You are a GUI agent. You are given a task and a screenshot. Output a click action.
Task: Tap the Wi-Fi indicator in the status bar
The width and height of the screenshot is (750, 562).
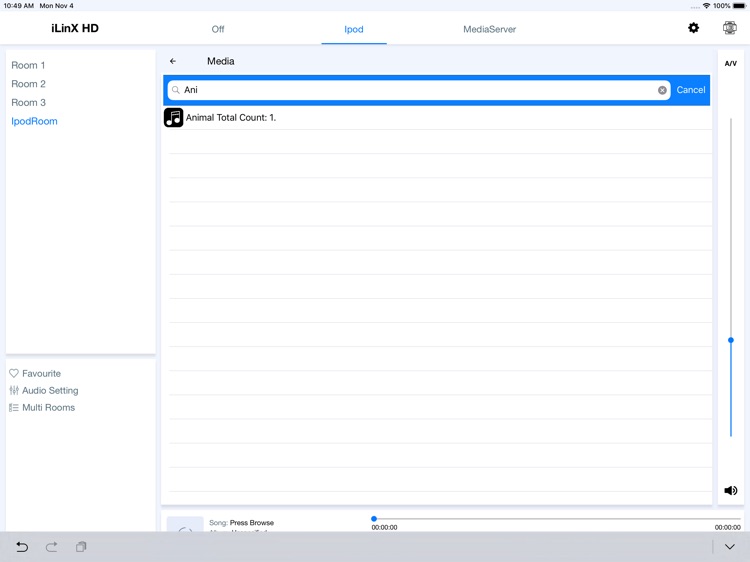tap(706, 6)
